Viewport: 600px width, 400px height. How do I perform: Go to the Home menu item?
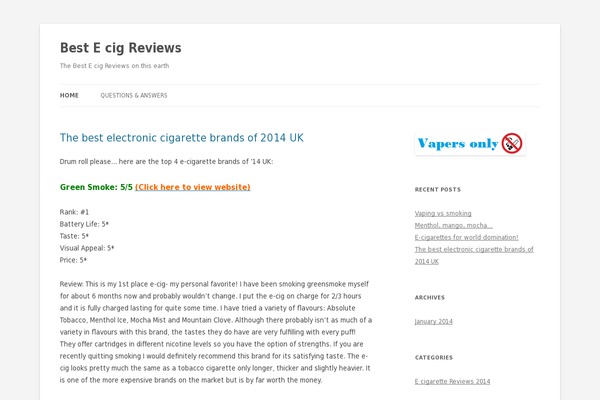(x=69, y=95)
